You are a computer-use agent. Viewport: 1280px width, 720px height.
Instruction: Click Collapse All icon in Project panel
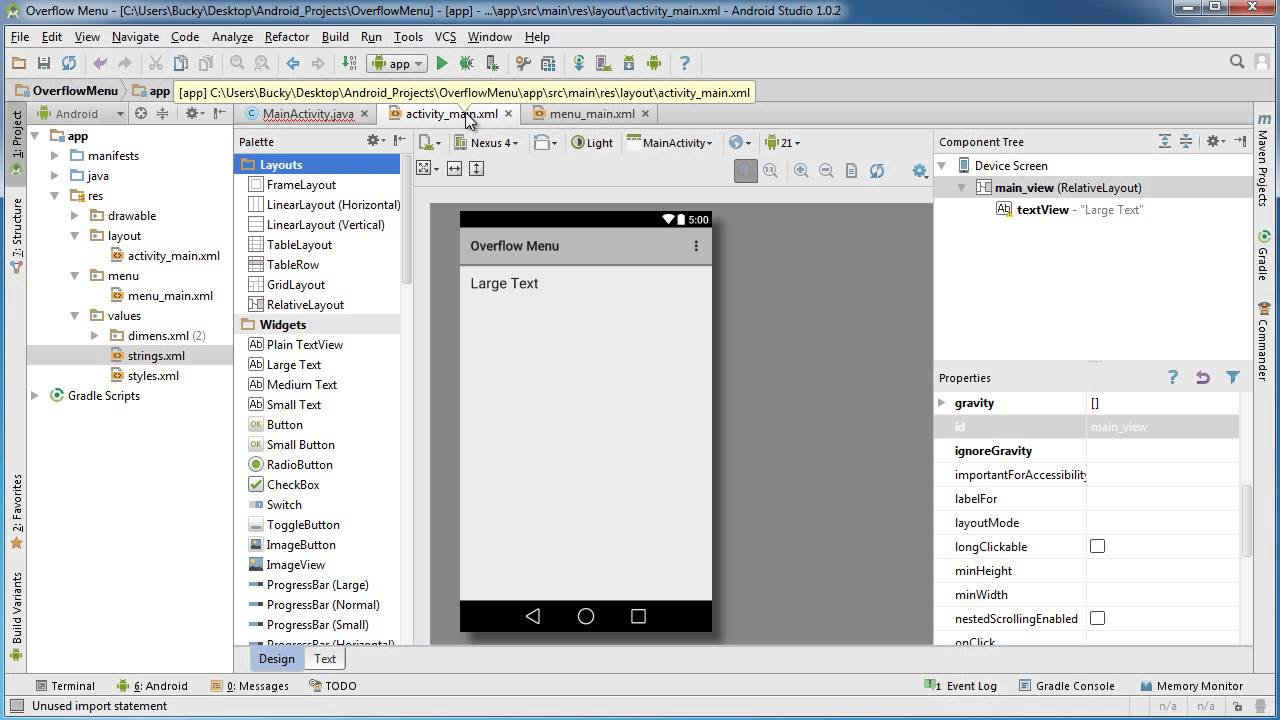[x=162, y=113]
